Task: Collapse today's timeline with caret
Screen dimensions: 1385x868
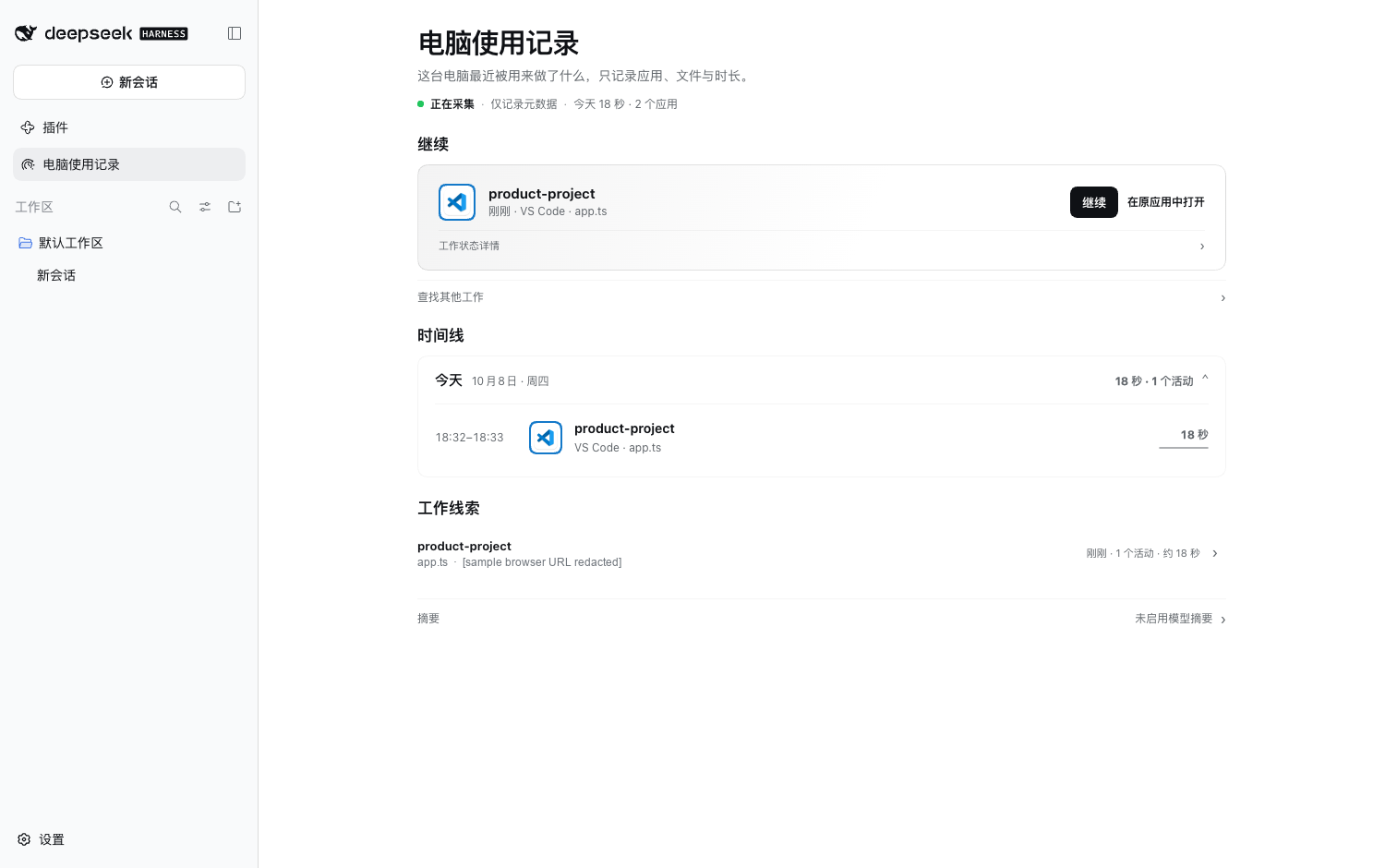Action: point(1205,378)
